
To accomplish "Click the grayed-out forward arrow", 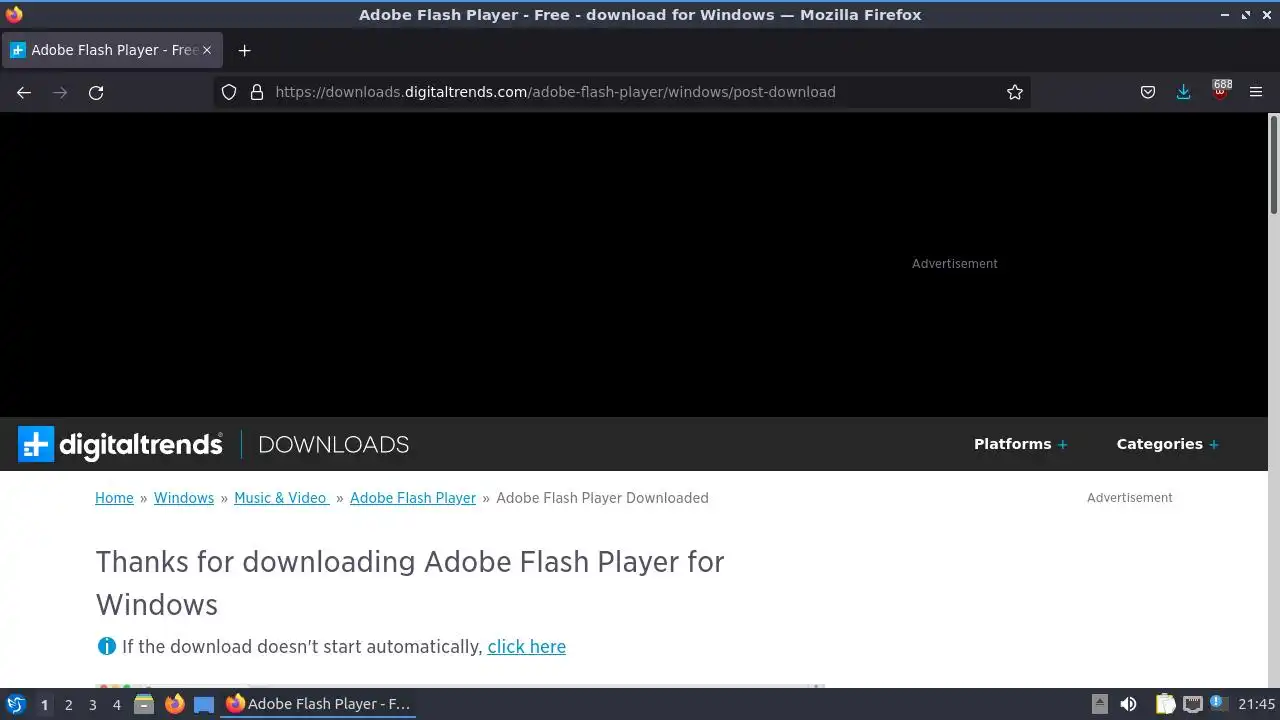I will coord(60,92).
